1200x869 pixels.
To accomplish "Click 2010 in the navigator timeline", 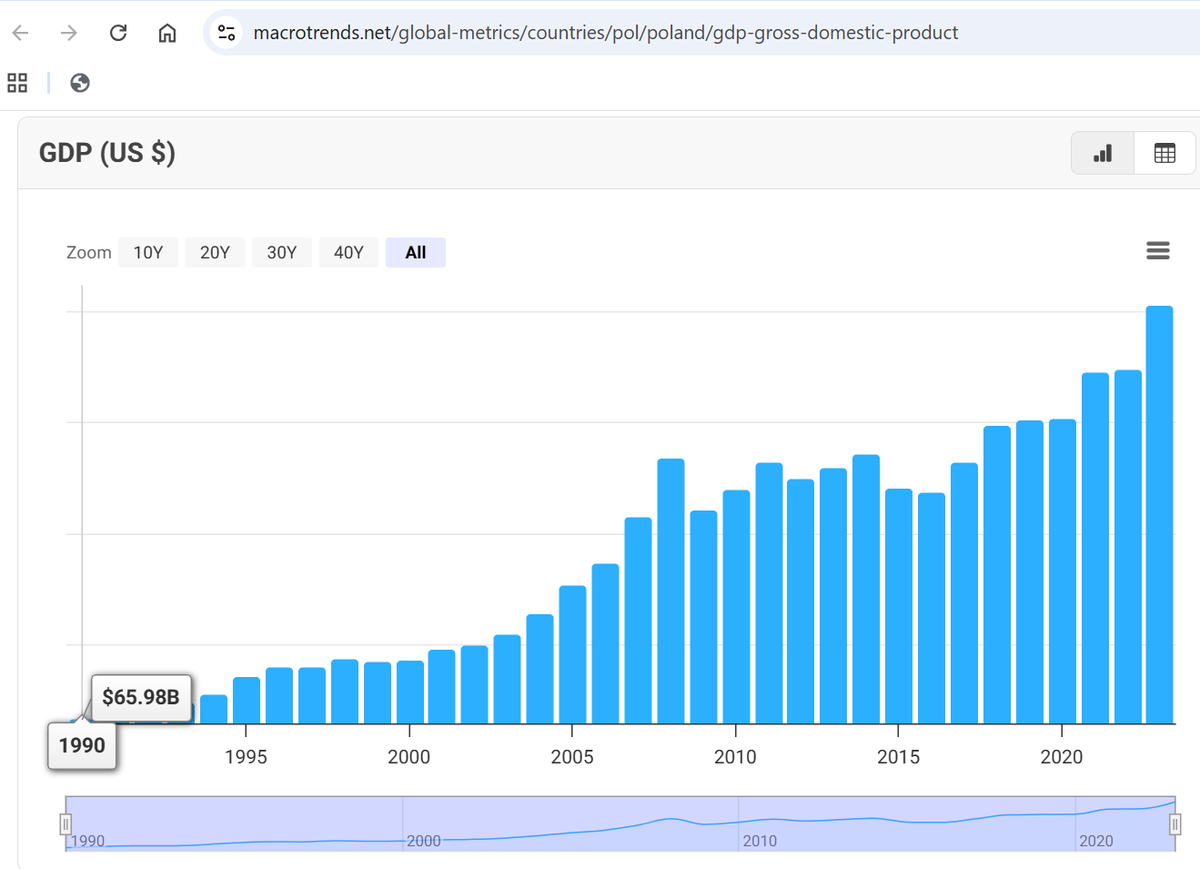I will 760,841.
